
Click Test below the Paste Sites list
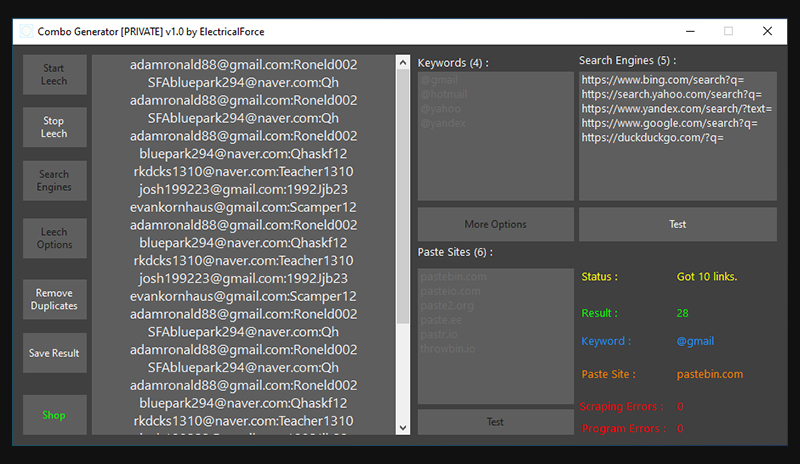495,422
